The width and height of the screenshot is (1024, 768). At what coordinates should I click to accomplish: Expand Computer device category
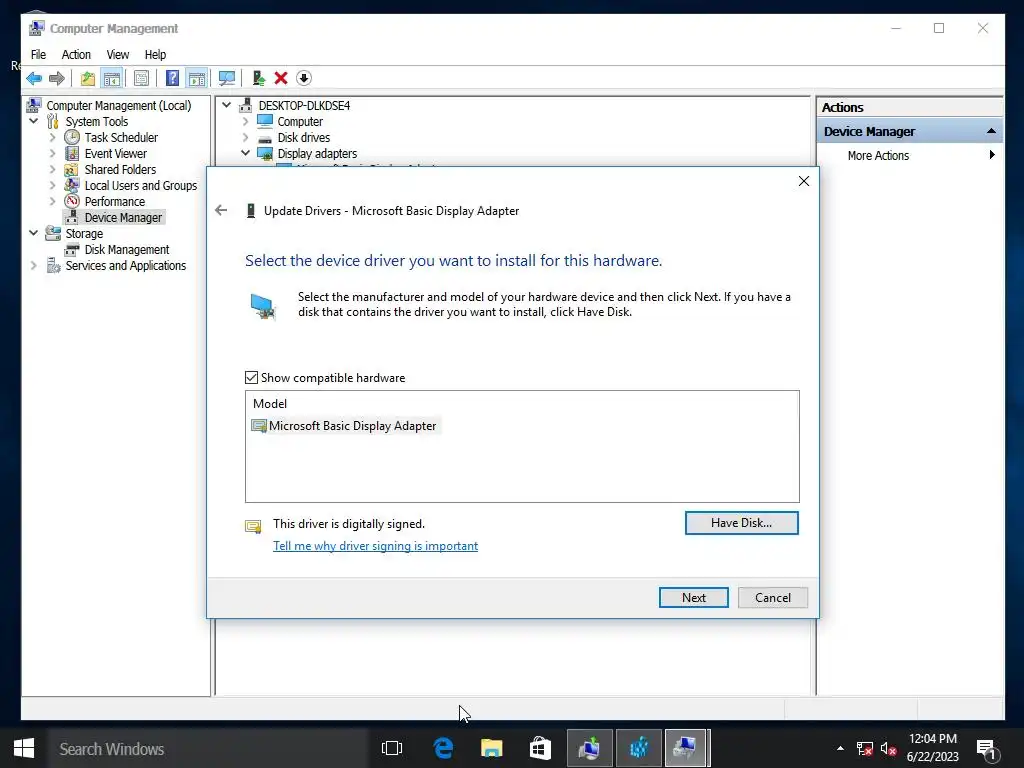(246, 121)
